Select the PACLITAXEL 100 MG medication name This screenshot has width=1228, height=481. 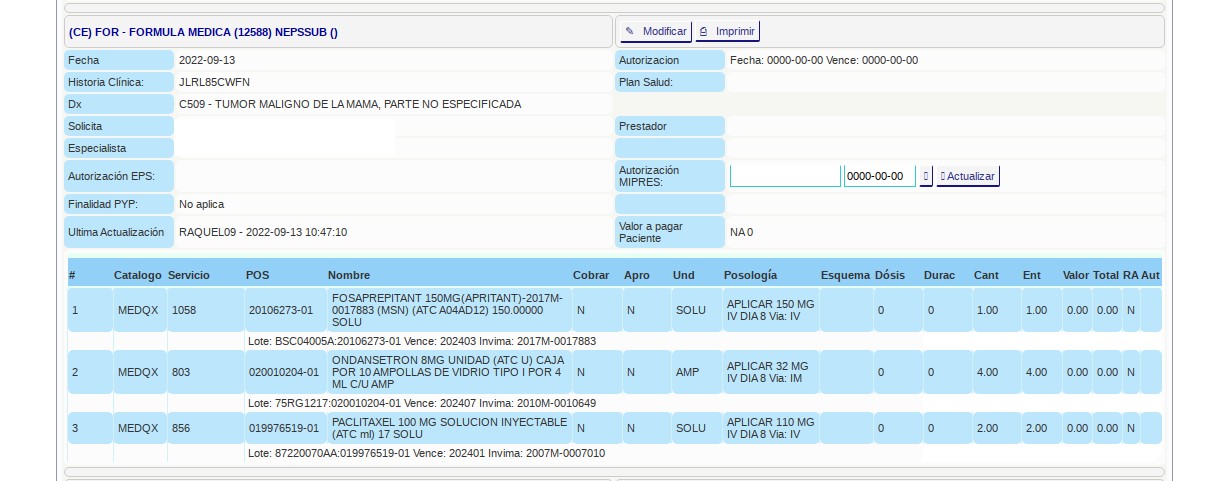(447, 428)
